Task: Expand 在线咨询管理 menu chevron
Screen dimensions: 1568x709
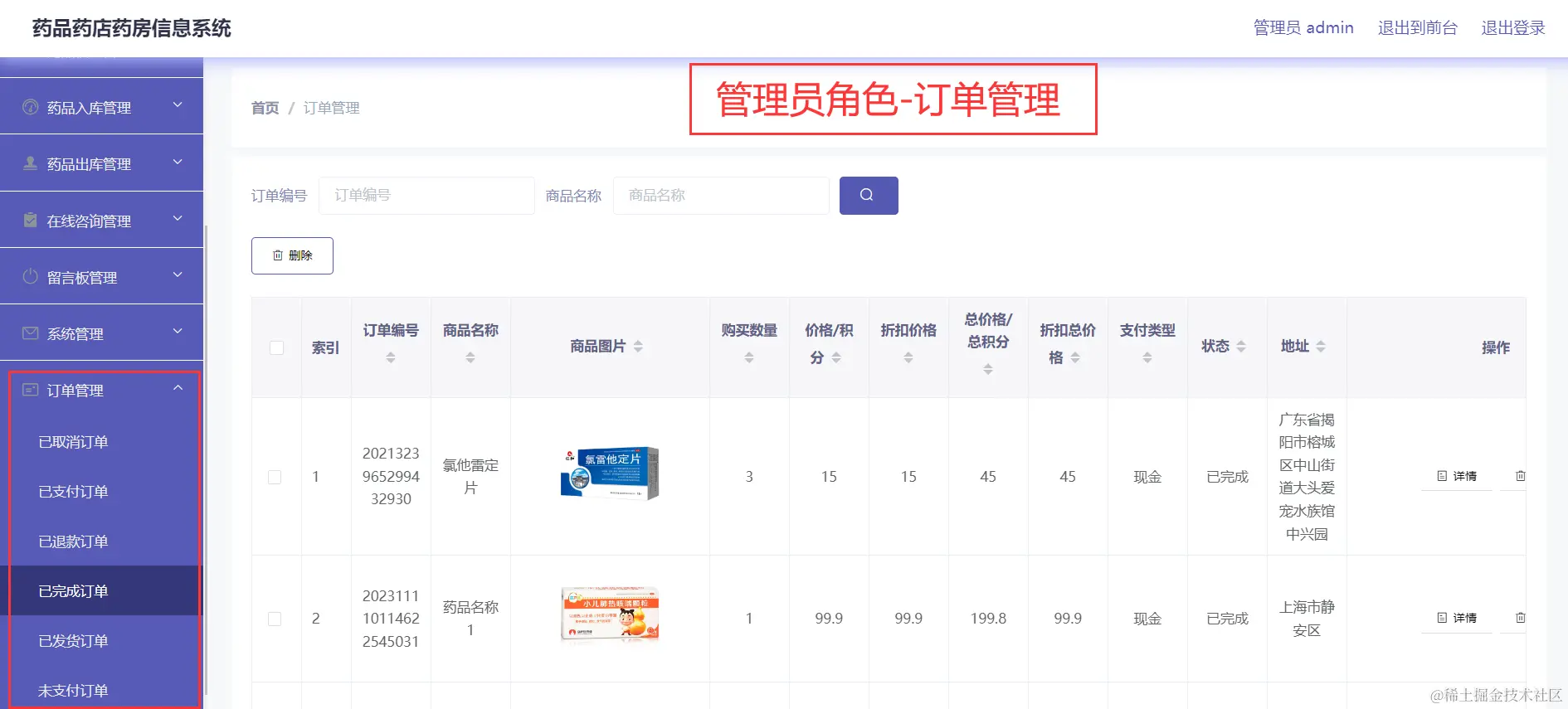Action: (178, 218)
